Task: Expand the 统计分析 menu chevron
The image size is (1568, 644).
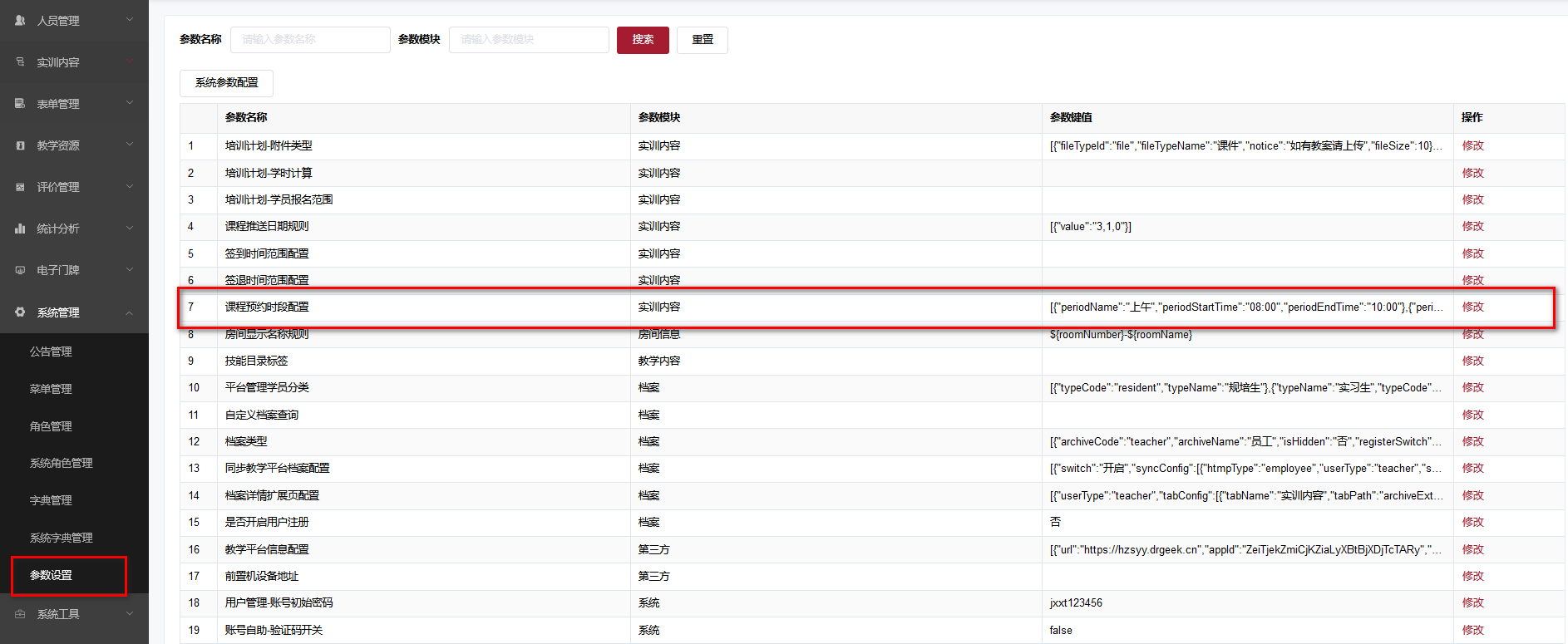Action: click(x=130, y=227)
